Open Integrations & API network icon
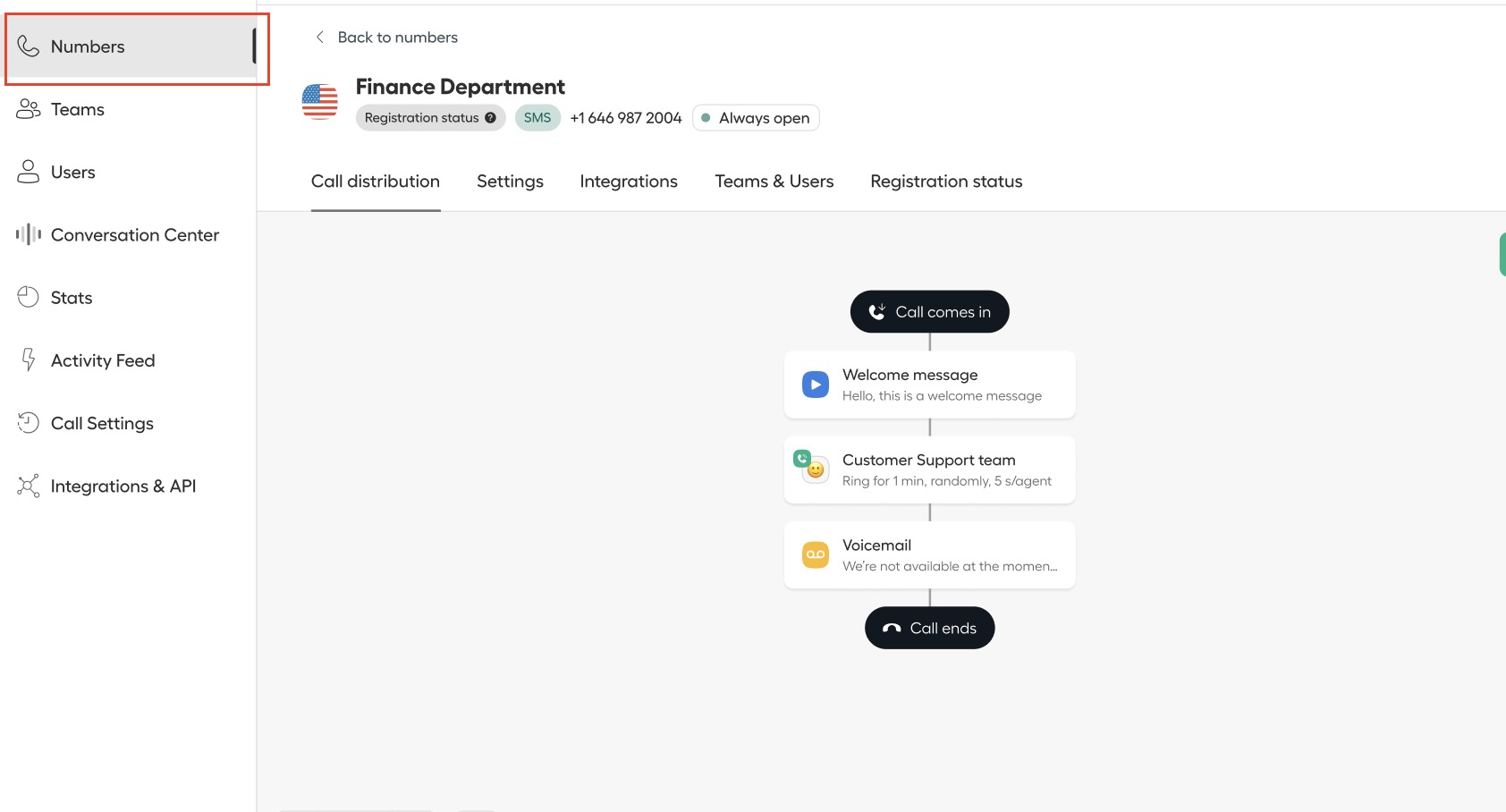 (29, 486)
